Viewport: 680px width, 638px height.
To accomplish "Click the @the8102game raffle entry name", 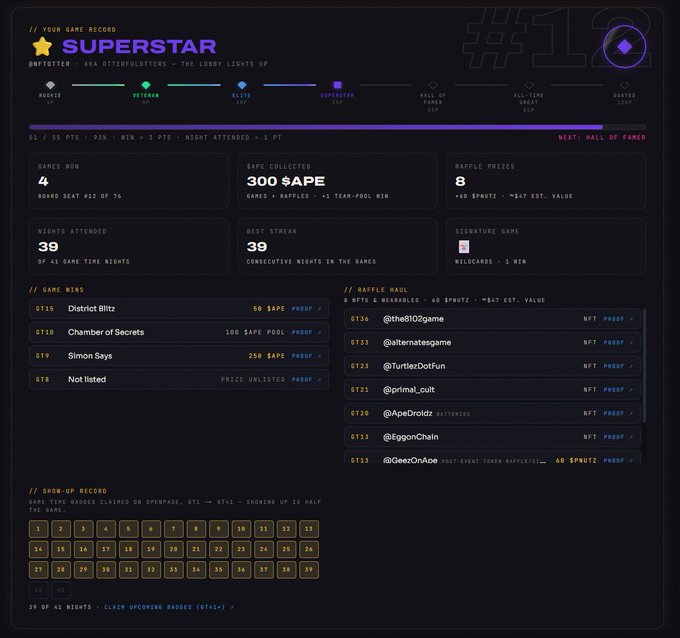I will coord(413,319).
